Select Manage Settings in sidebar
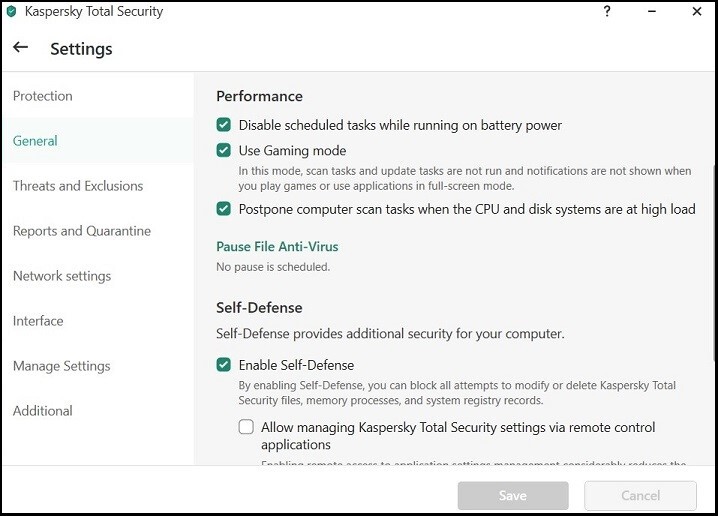The image size is (718, 516). [62, 366]
